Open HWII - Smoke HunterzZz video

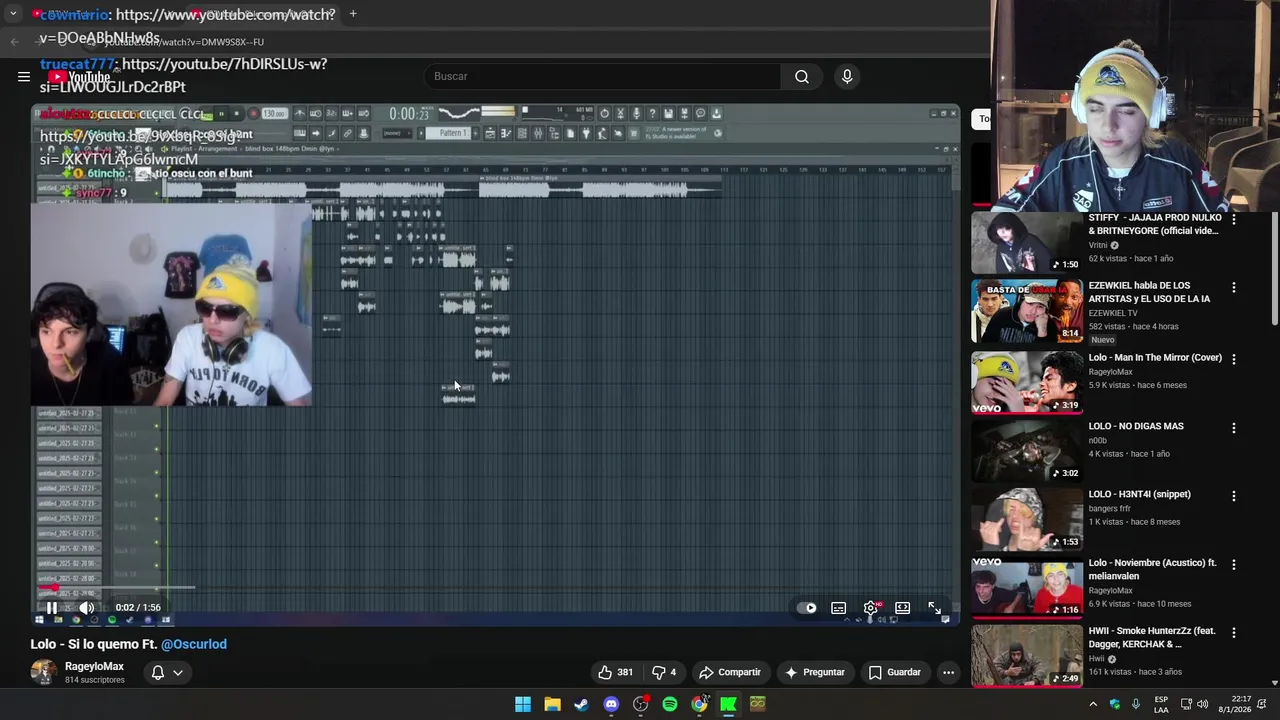pos(1152,637)
